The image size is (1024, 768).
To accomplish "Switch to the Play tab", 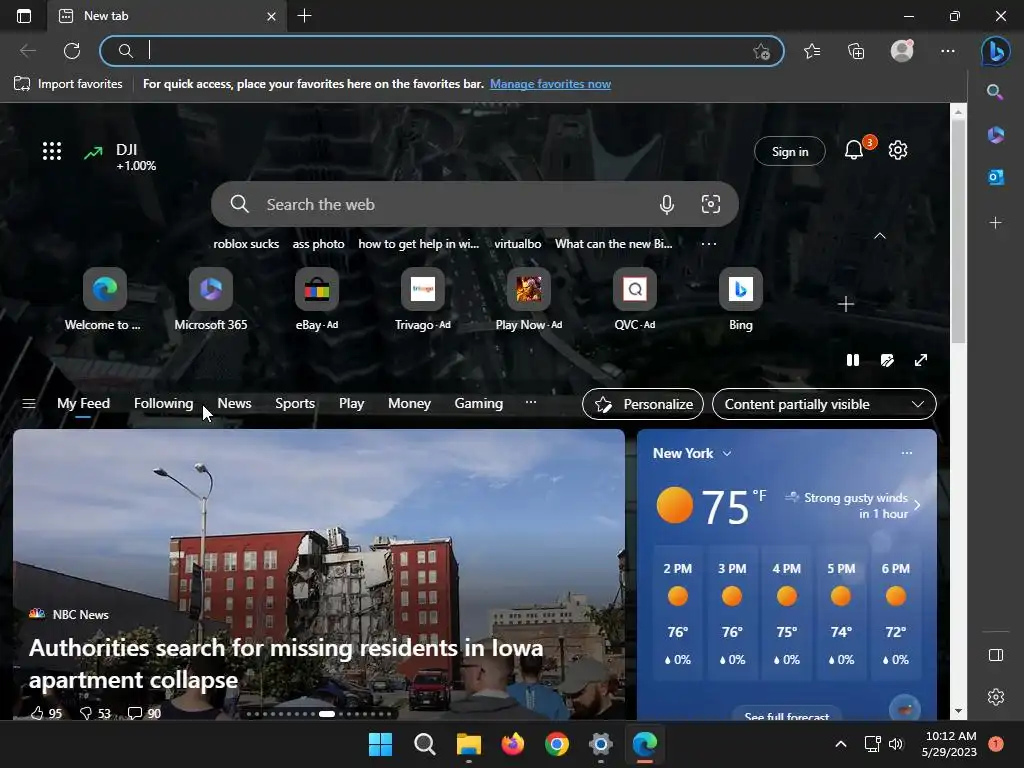I will [351, 404].
